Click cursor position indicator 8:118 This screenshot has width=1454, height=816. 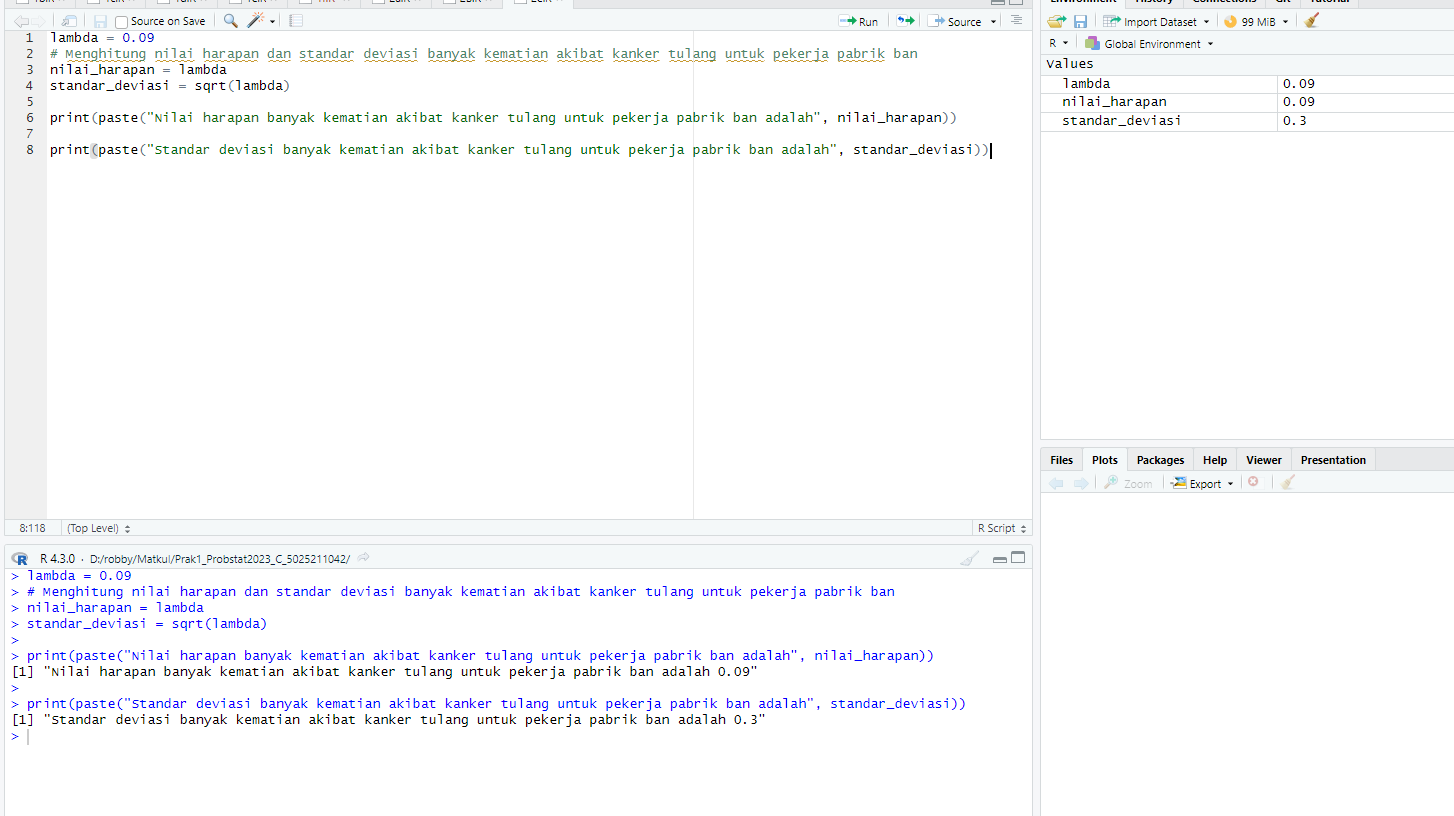[32, 528]
